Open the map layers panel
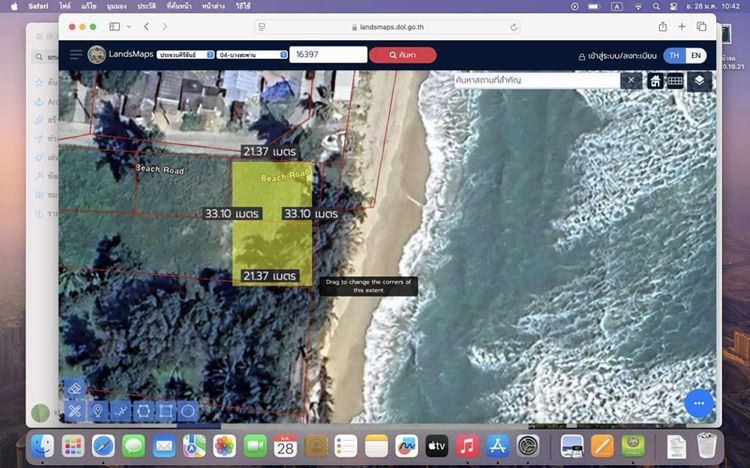The image size is (750, 468). pyautogui.click(x=700, y=81)
